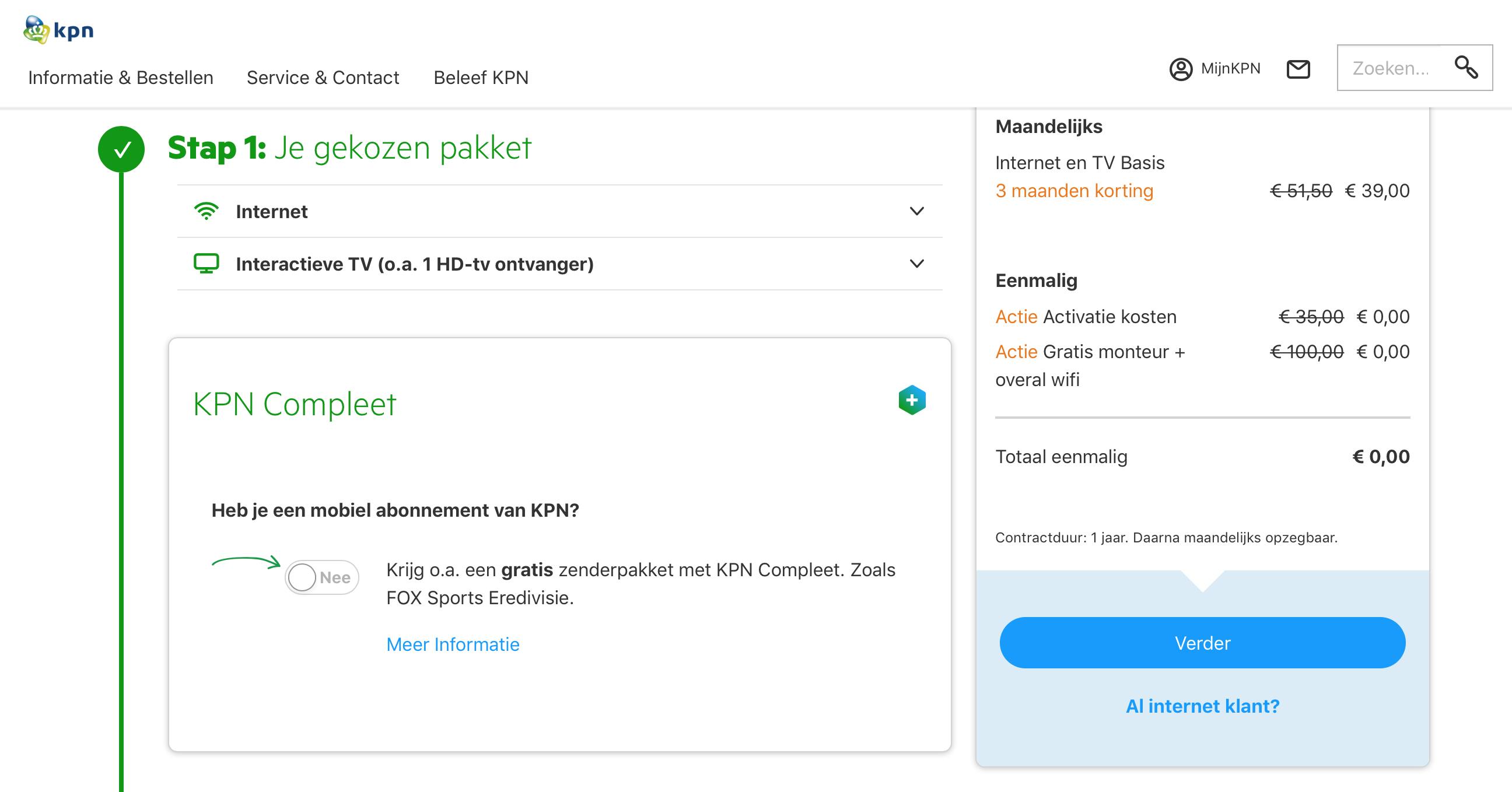Screen dimensions: 1512x792
Task: Expand the Interactieve TV section chevron
Action: (916, 264)
